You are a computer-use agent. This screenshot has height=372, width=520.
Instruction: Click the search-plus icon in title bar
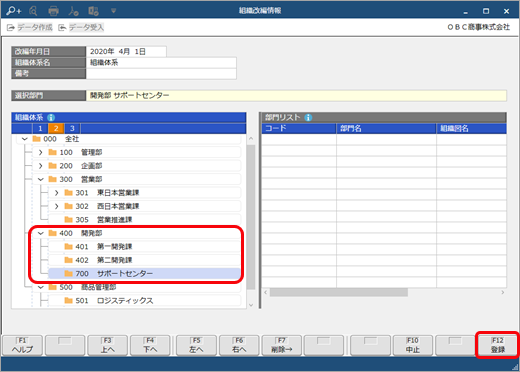[x=13, y=11]
